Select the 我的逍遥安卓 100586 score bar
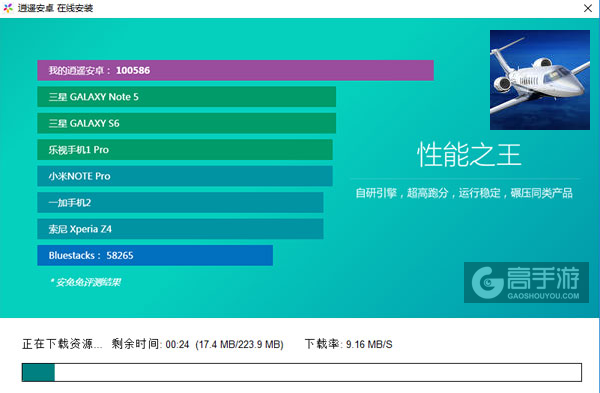Image resolution: width=600 pixels, height=393 pixels. click(x=235, y=70)
